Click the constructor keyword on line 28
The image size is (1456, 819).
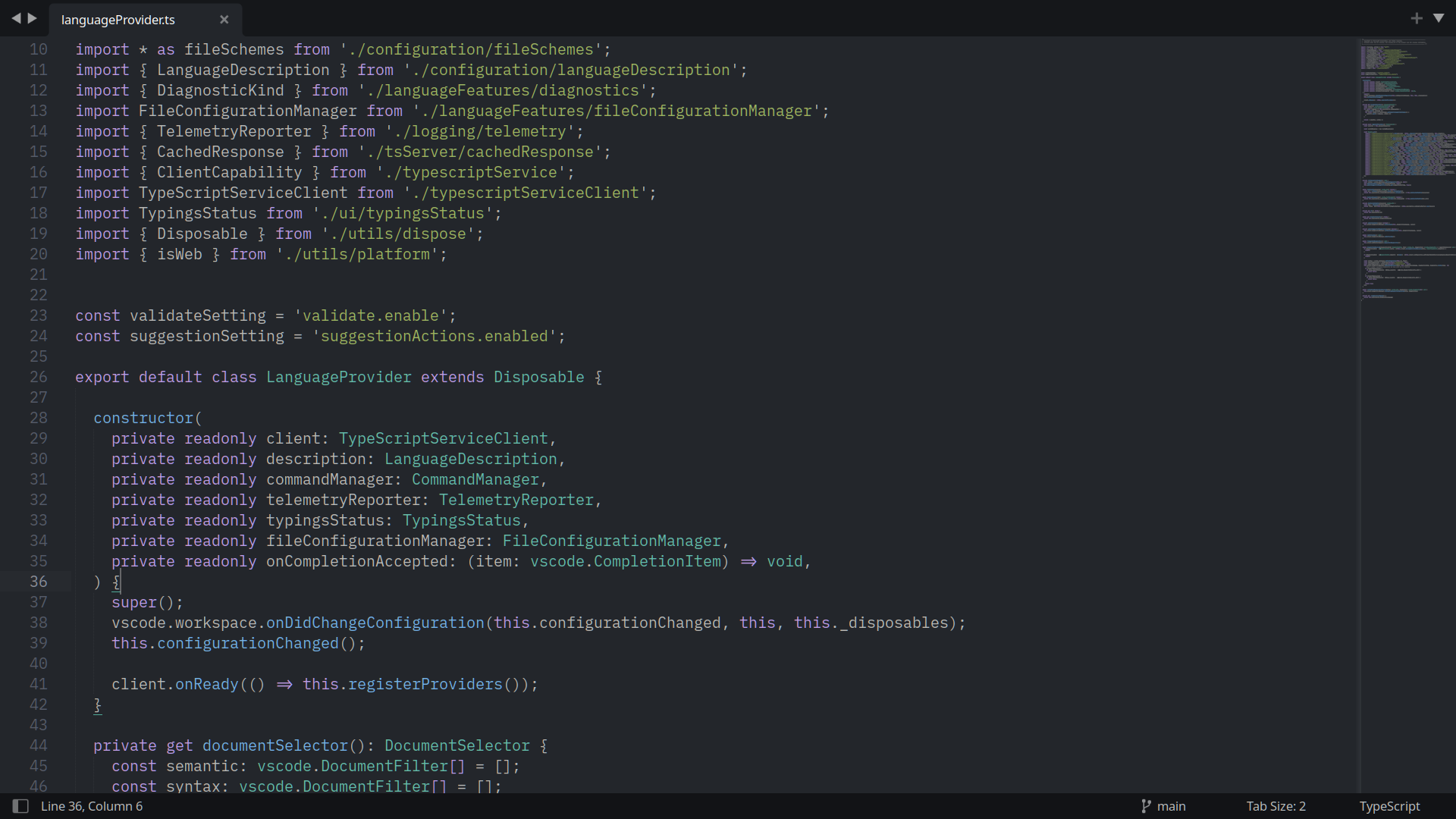point(143,418)
